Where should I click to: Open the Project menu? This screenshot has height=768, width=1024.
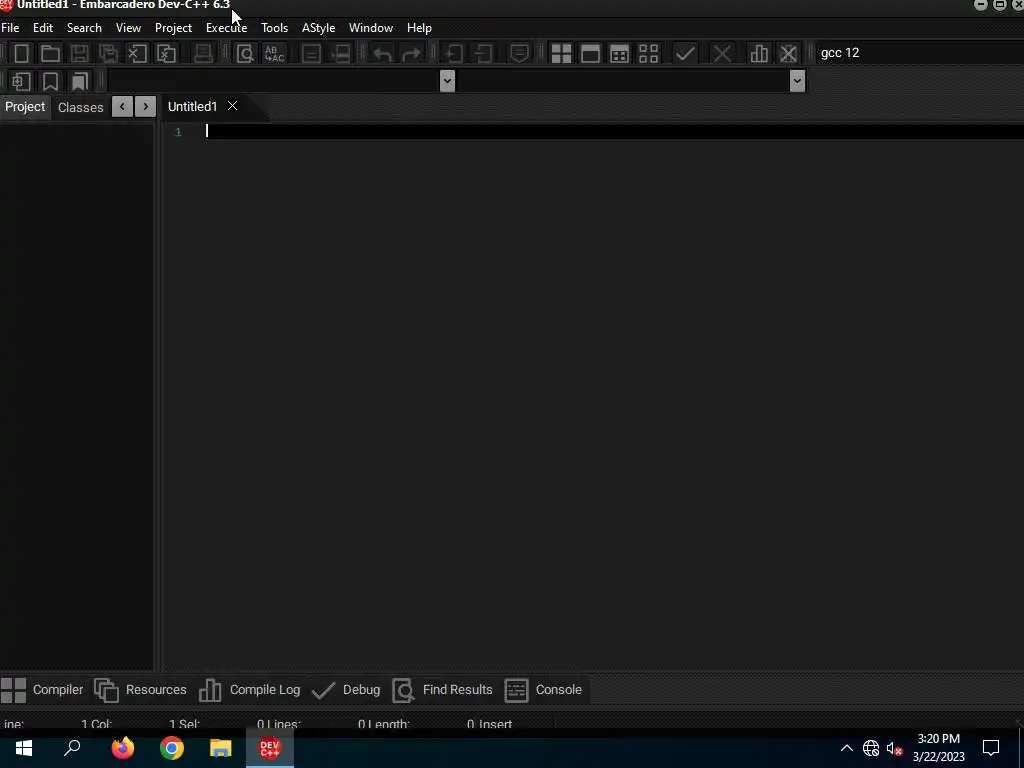tap(173, 27)
